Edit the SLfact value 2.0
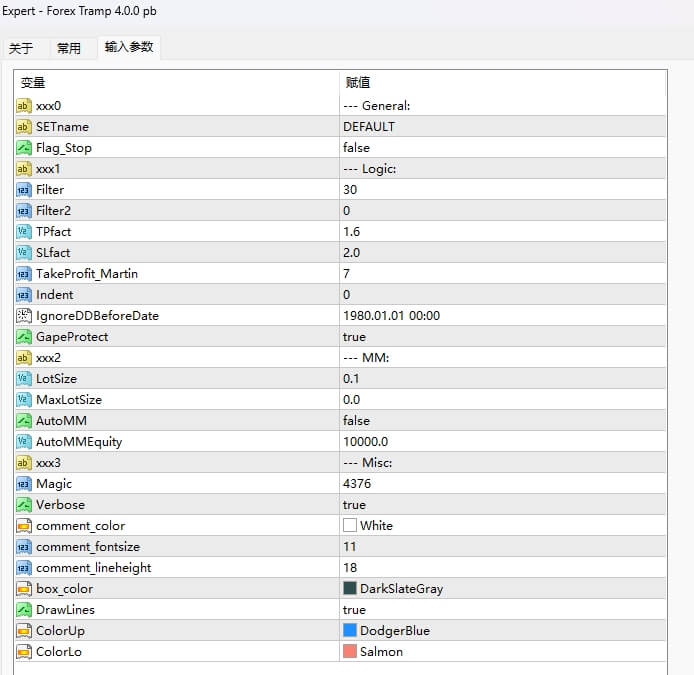 click(x=502, y=253)
